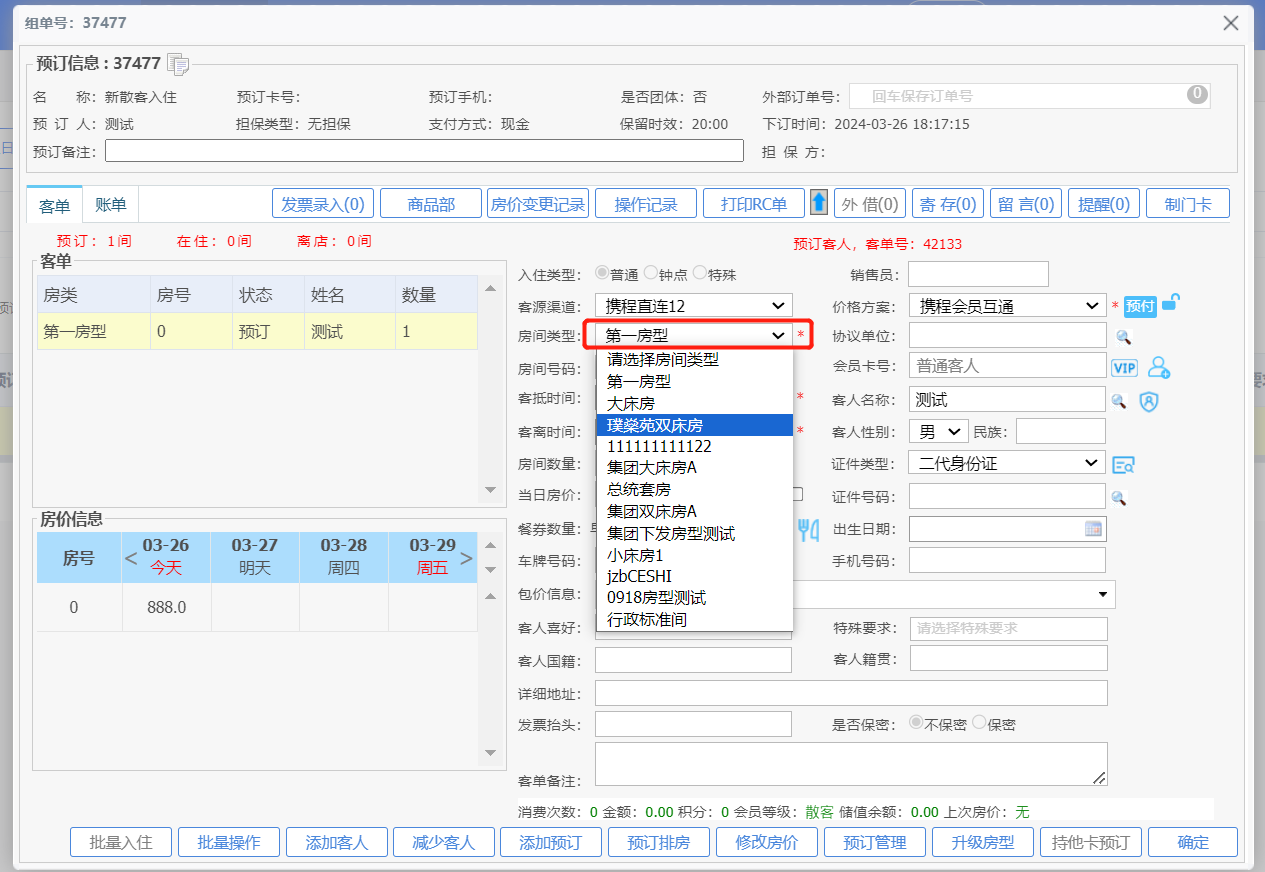Click the 升级房型 button

click(x=983, y=842)
